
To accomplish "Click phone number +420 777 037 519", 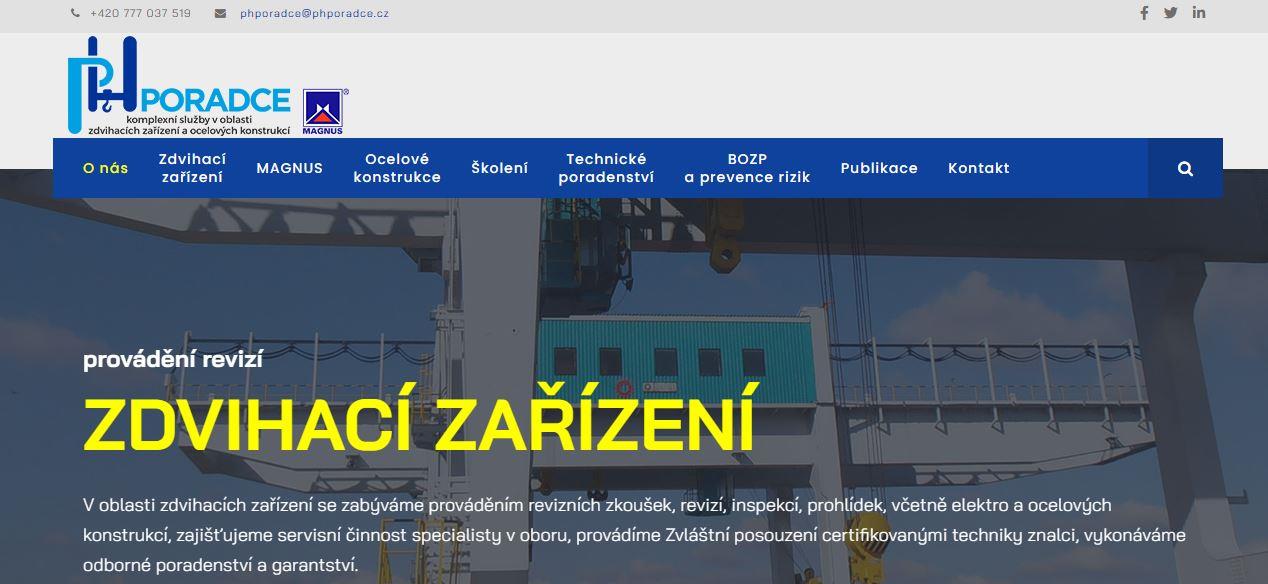I will (x=140, y=14).
